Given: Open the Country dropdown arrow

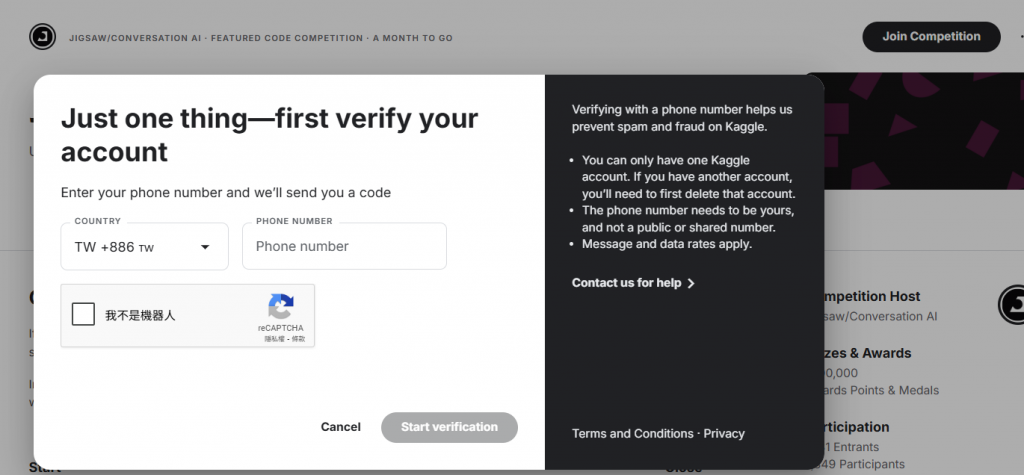Looking at the screenshot, I should pos(205,247).
